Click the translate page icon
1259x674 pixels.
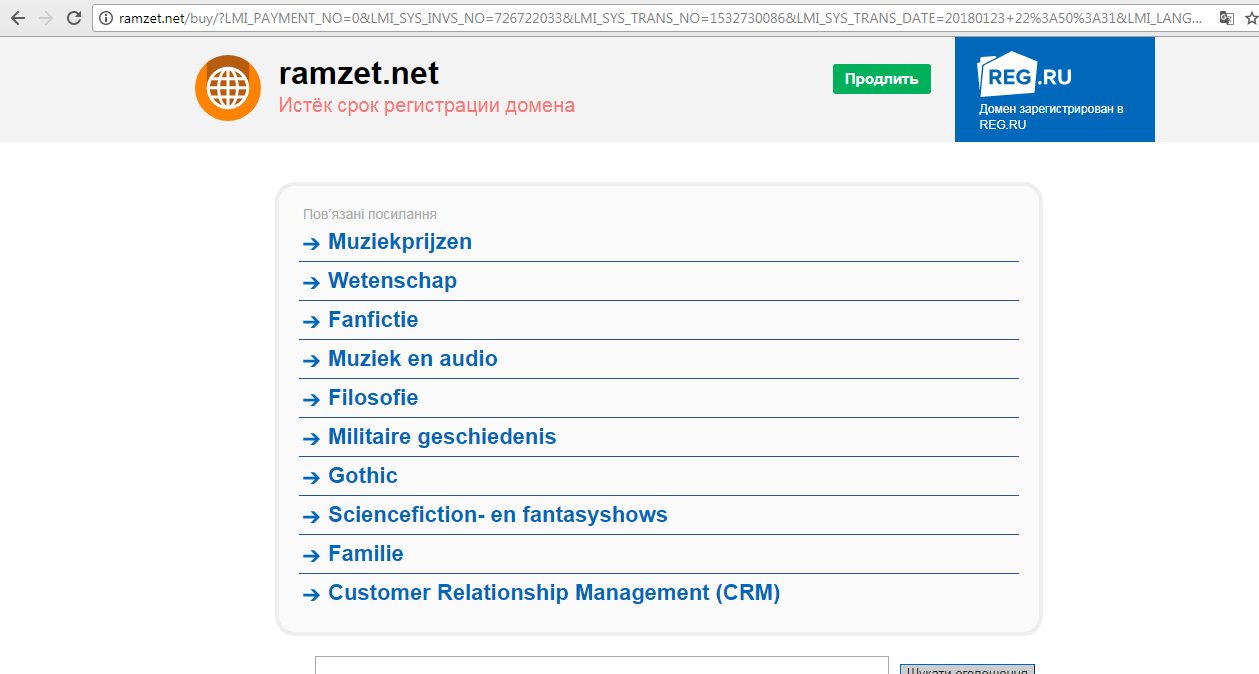(1226, 18)
